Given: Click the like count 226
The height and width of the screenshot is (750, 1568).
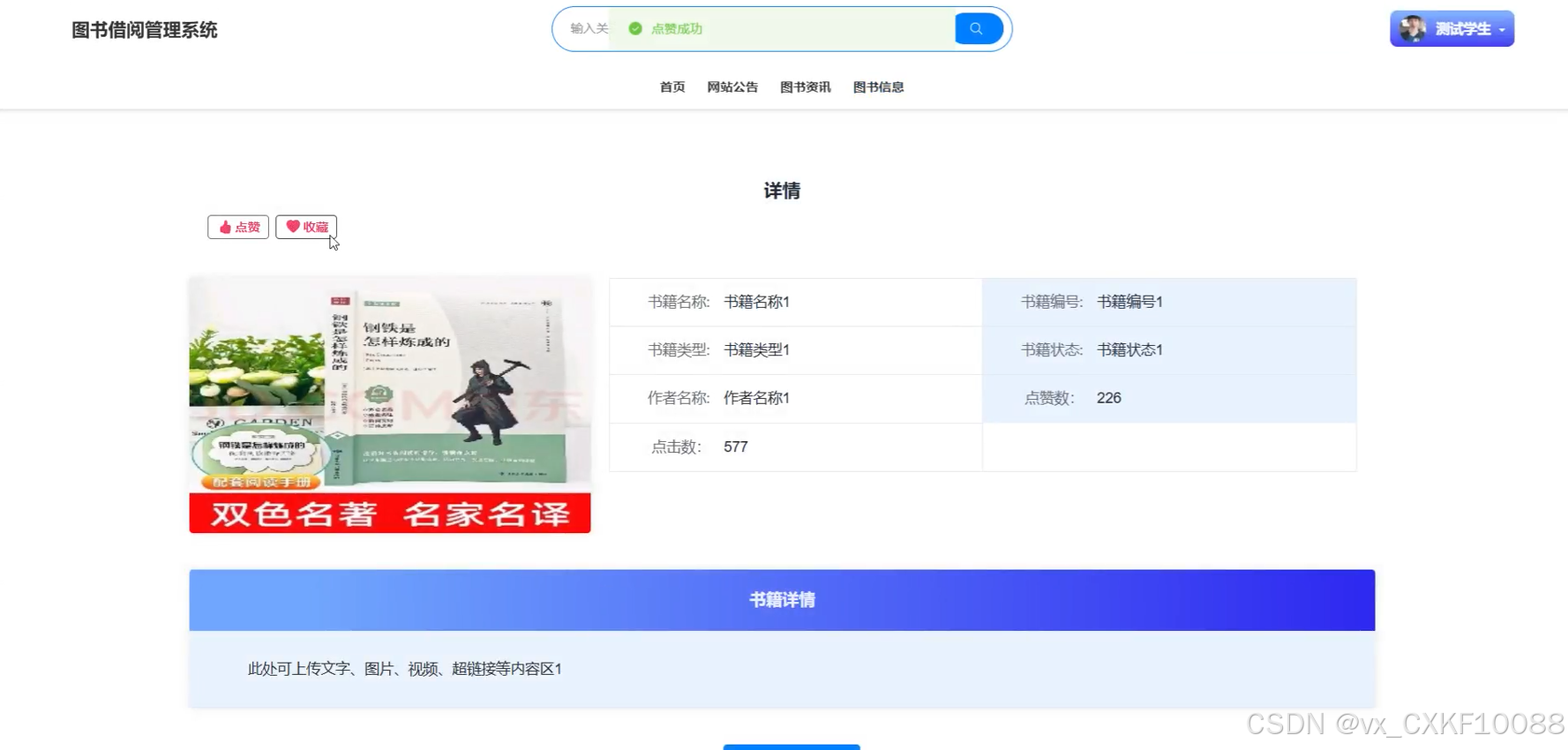Looking at the screenshot, I should 1109,398.
